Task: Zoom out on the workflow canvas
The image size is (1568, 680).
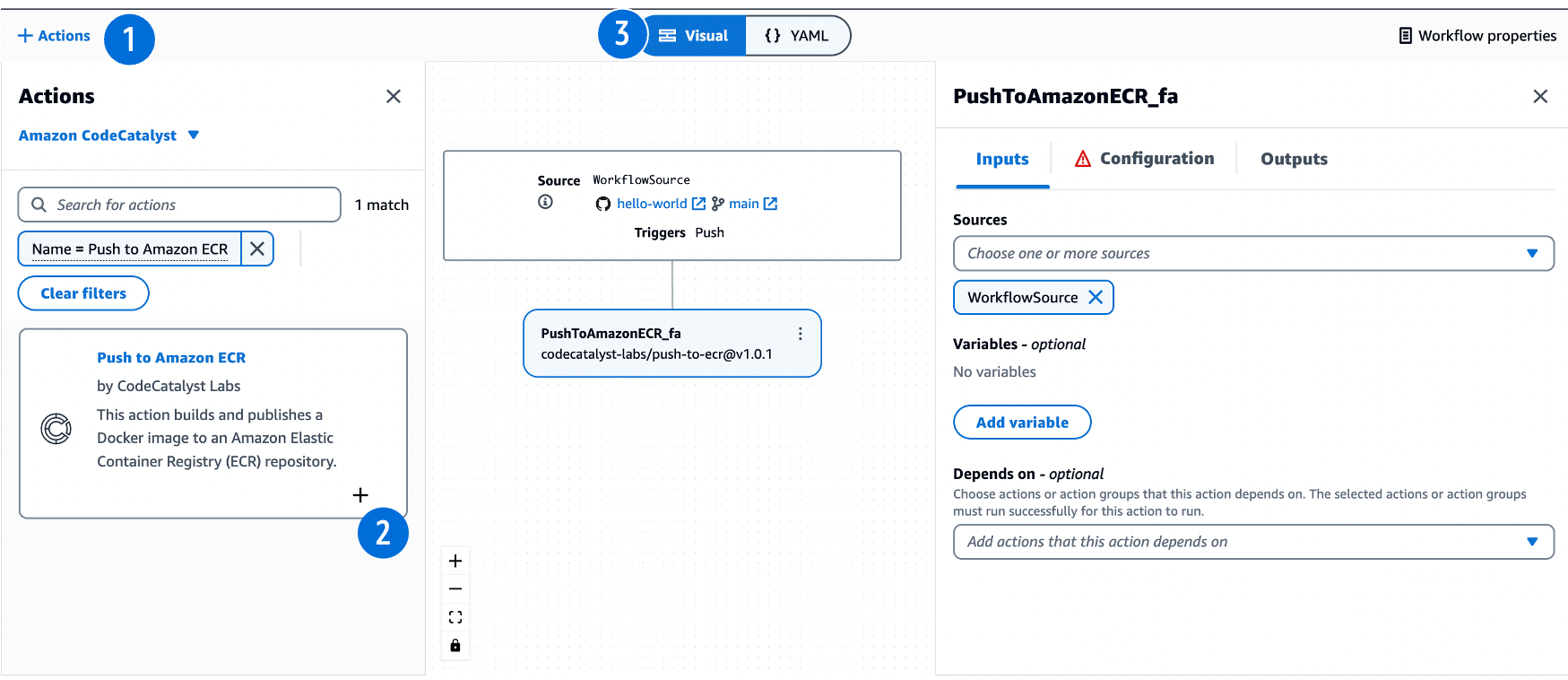Action: pyautogui.click(x=455, y=588)
